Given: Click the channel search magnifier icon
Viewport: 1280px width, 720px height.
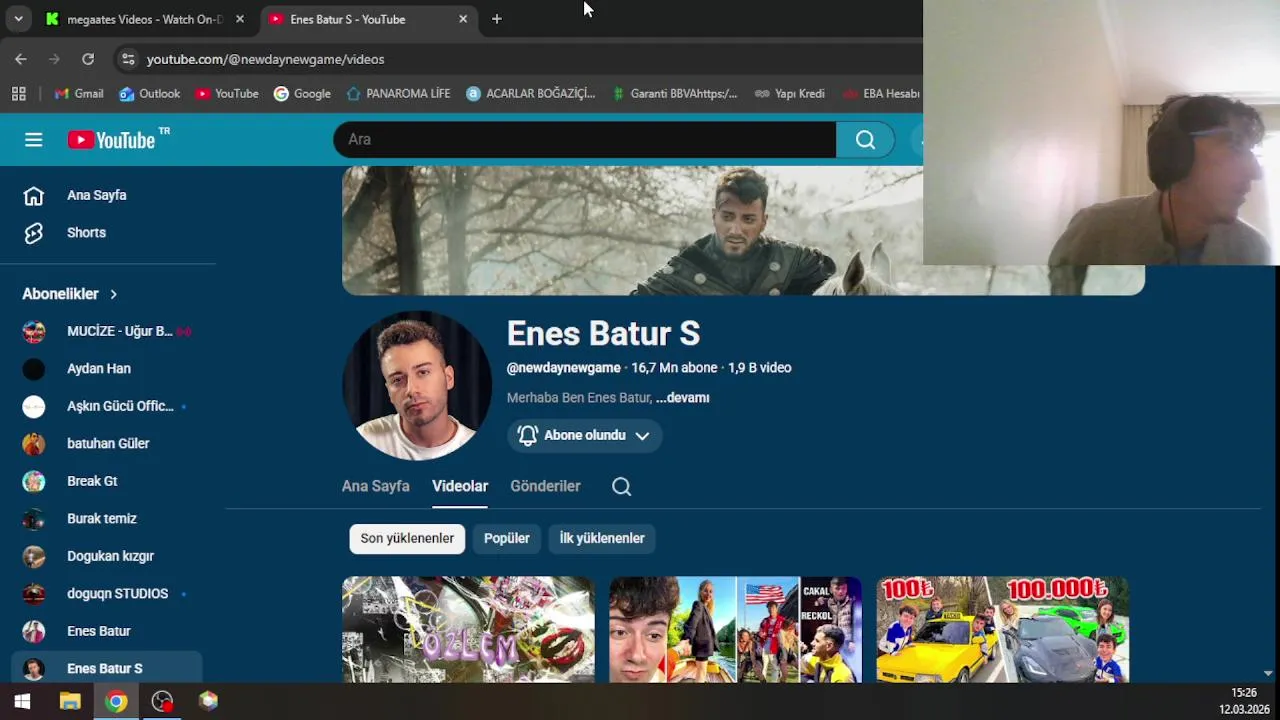Looking at the screenshot, I should [621, 486].
